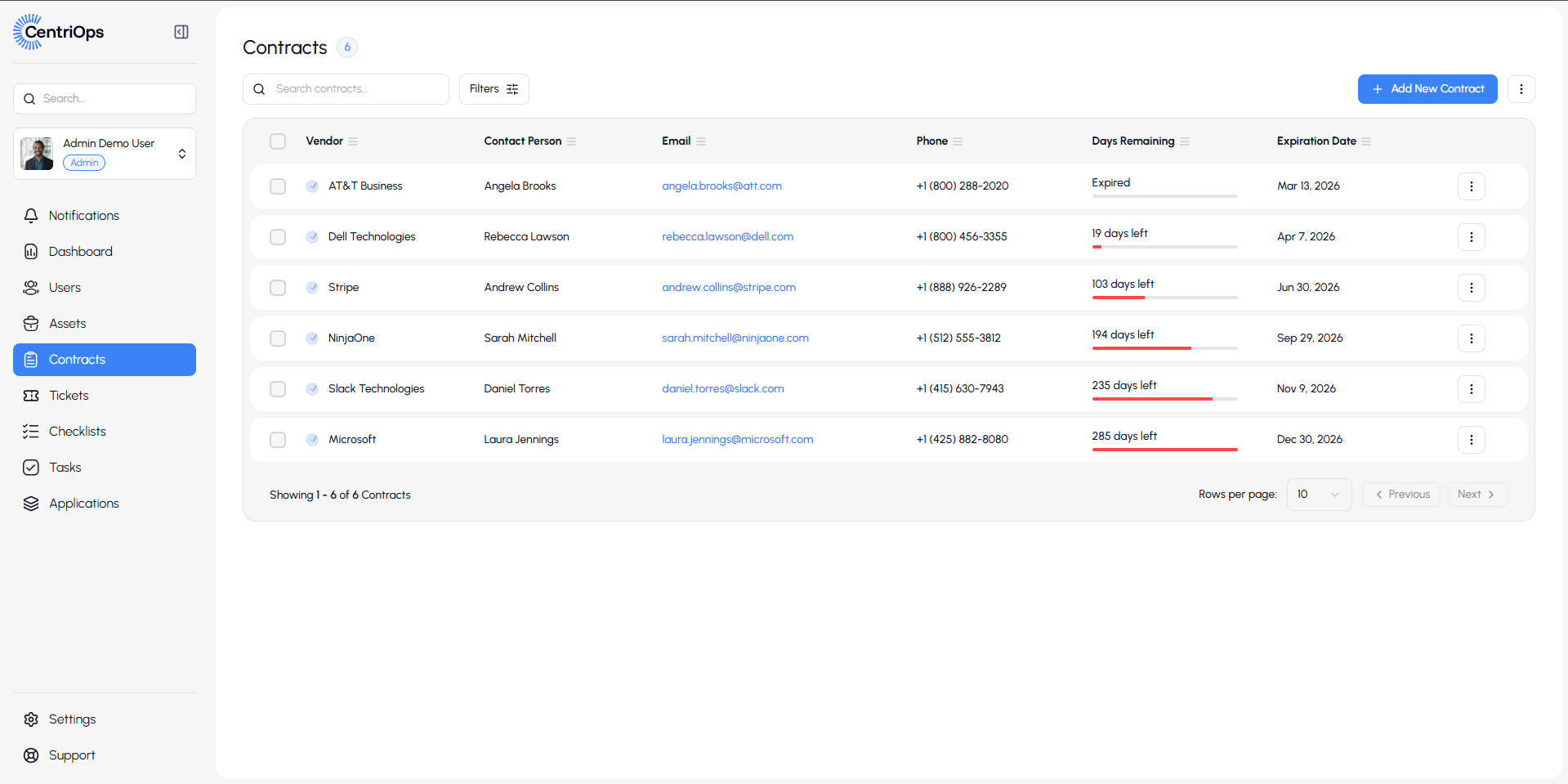Open the Filters panel

click(x=494, y=89)
